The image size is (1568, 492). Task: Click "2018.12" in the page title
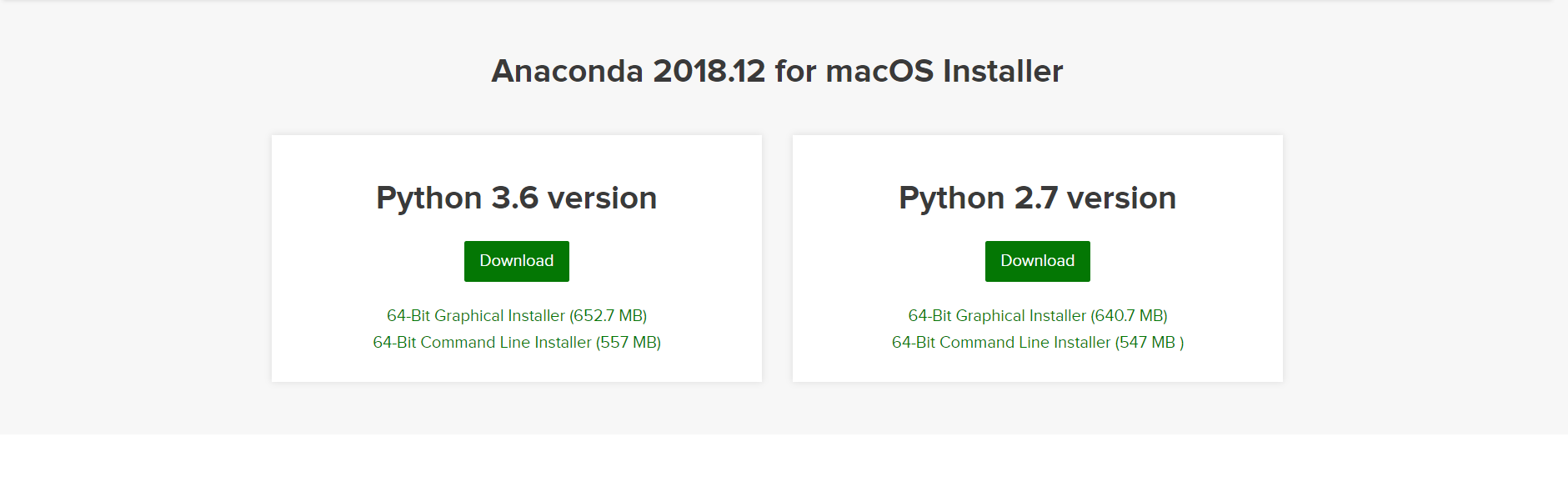click(709, 72)
